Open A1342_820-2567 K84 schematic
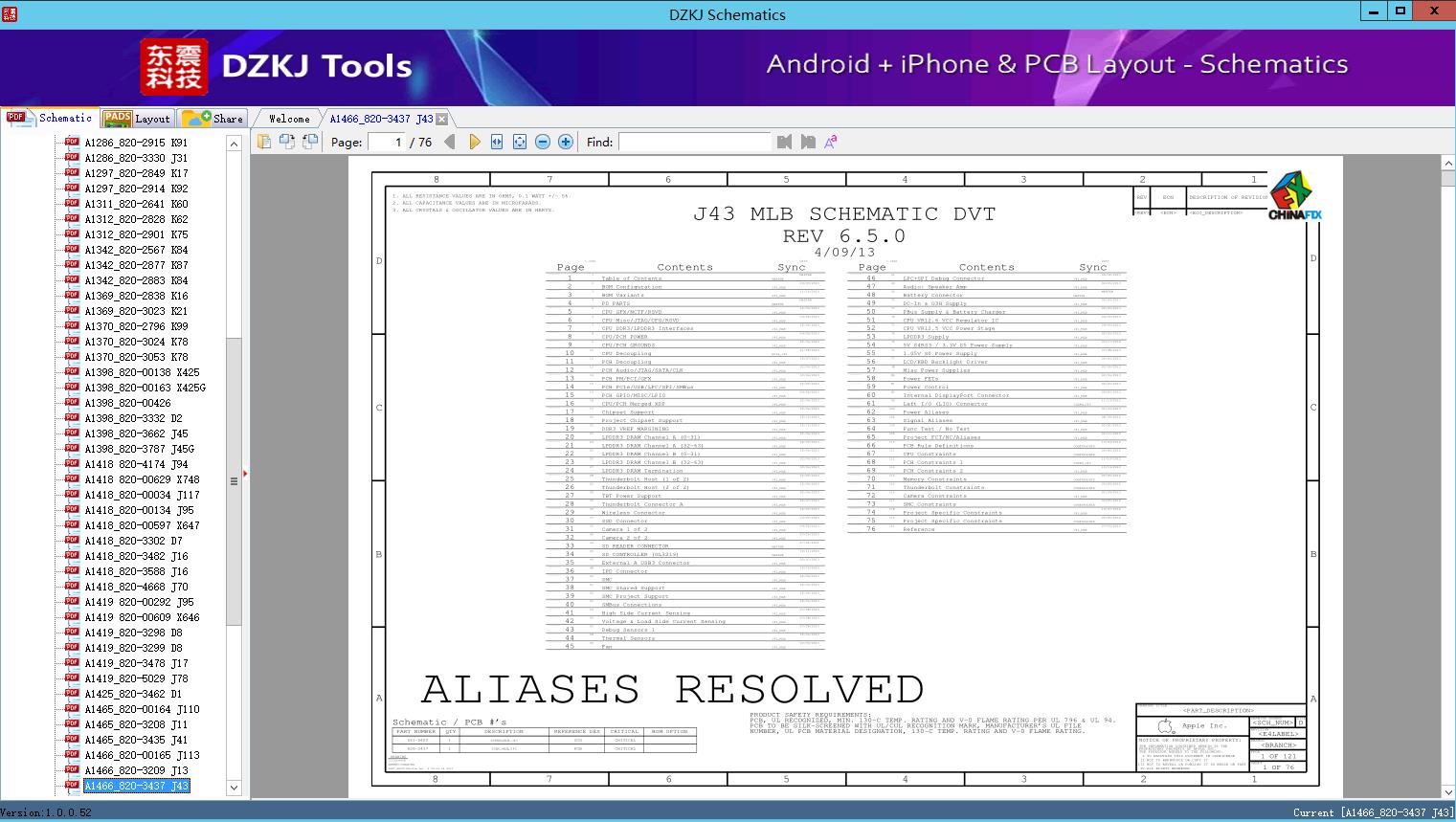The height and width of the screenshot is (822, 1456). pyautogui.click(x=136, y=250)
